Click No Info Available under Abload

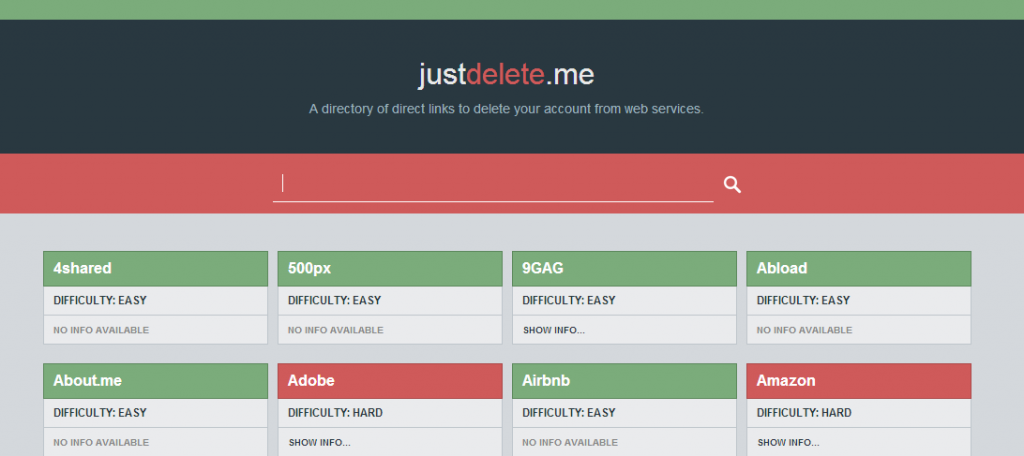point(805,330)
